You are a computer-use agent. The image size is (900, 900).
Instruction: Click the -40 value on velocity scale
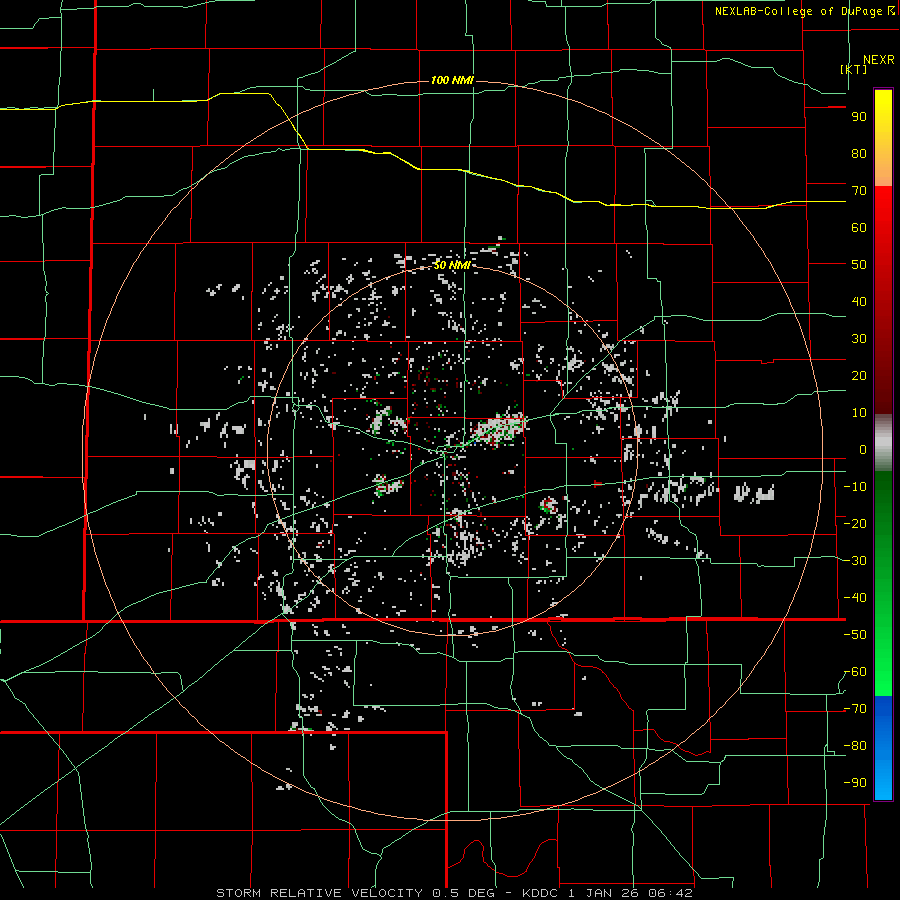[x=855, y=598]
